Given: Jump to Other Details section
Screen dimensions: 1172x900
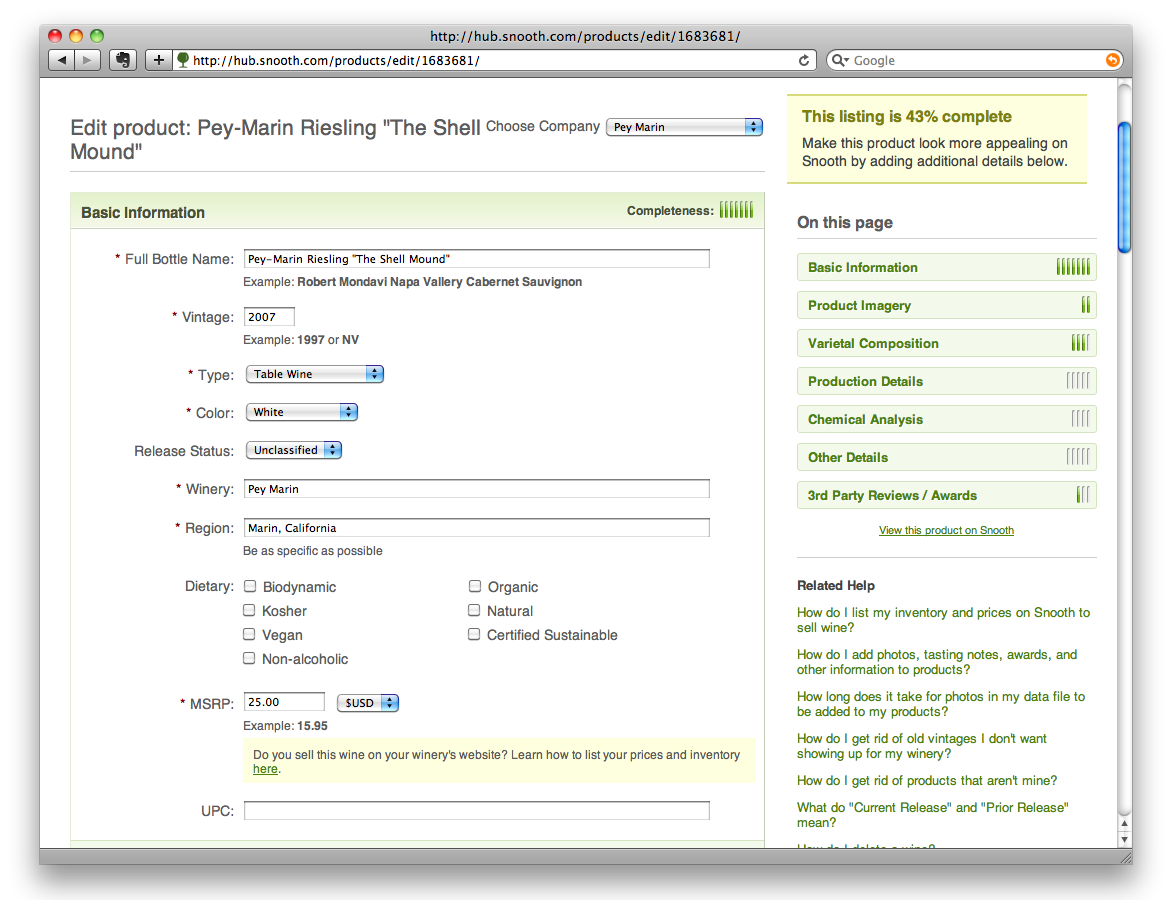Looking at the screenshot, I should pos(946,457).
